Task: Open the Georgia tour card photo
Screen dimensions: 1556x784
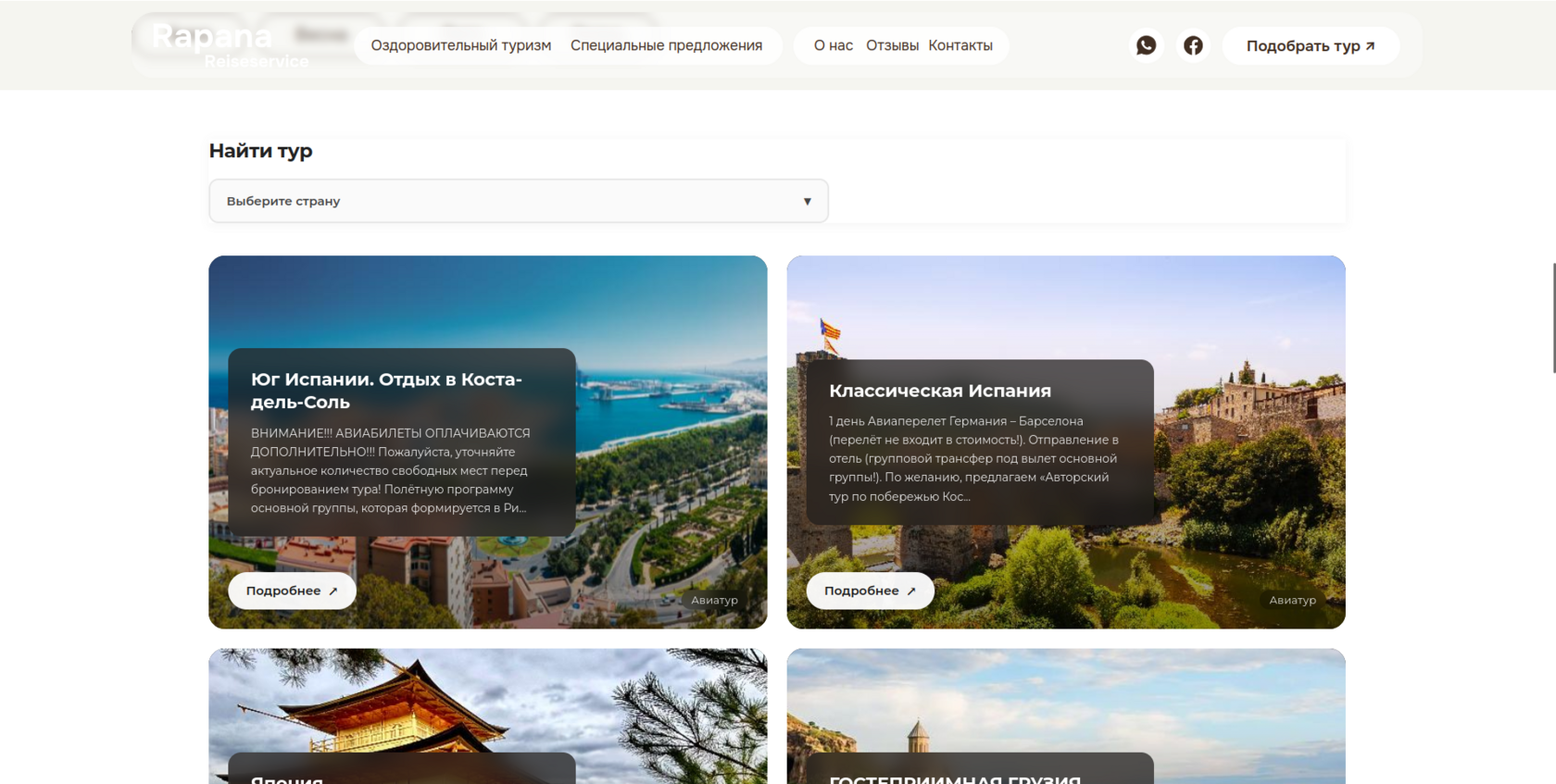Action: [x=1066, y=716]
